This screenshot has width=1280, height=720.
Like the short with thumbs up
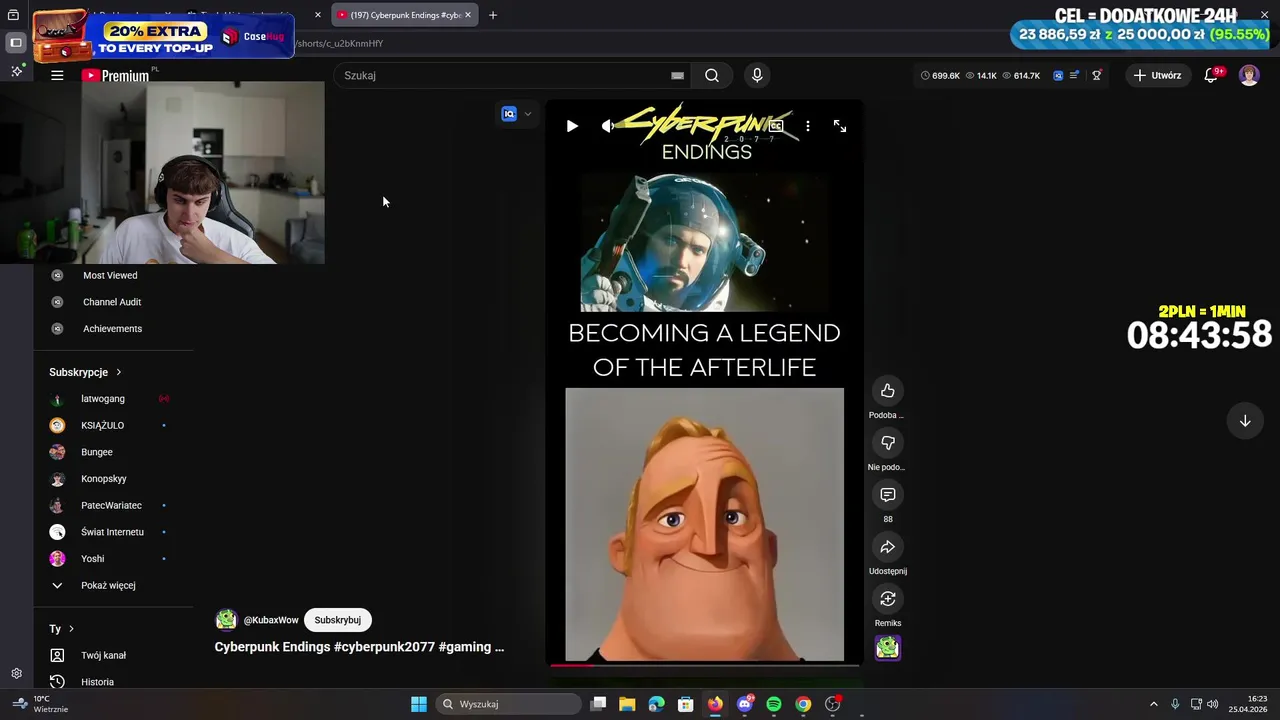click(x=887, y=391)
